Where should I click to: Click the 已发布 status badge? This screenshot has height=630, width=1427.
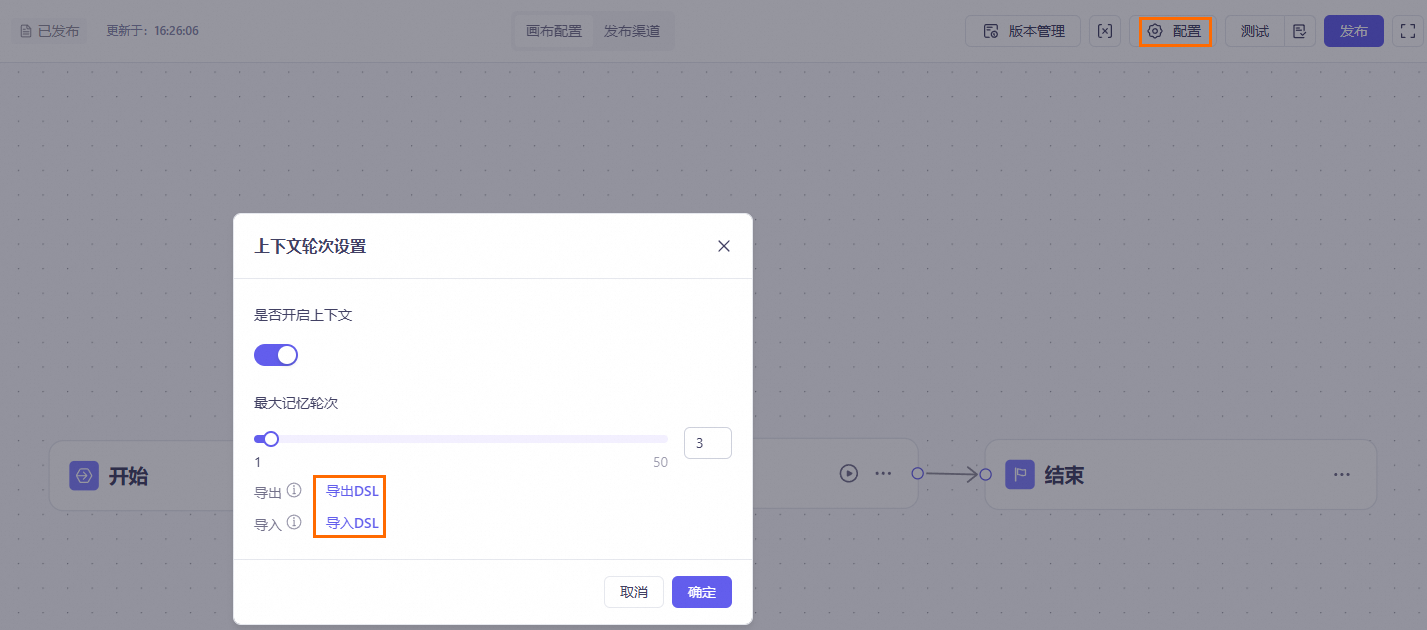point(49,31)
